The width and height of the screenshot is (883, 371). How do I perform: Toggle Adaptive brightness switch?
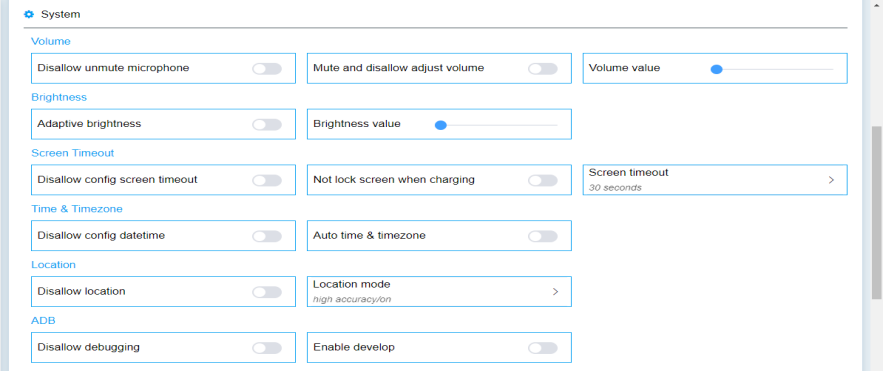pos(267,124)
